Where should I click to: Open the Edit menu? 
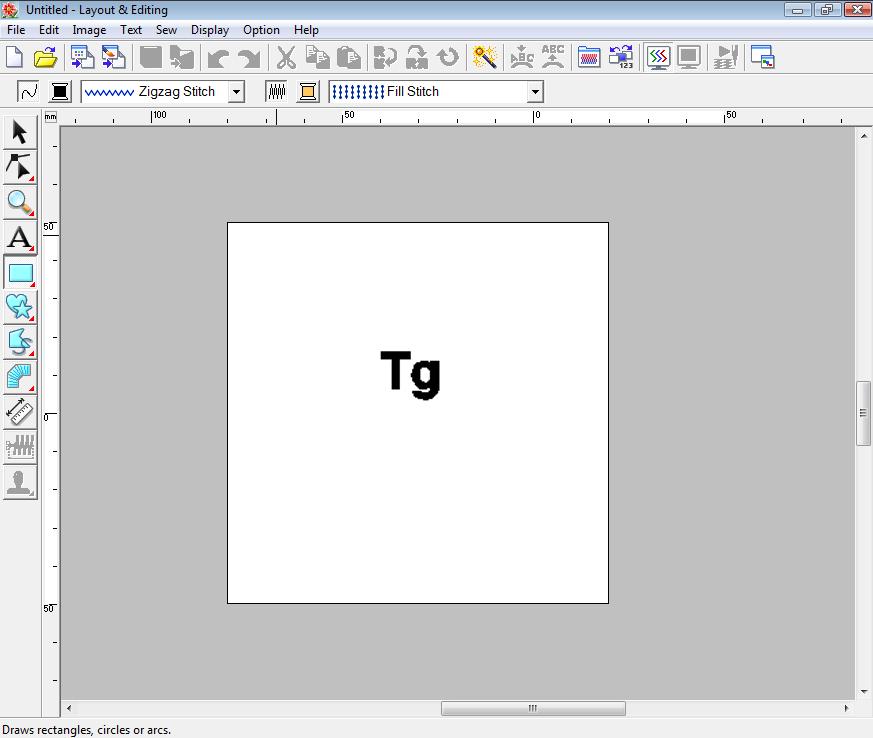tap(49, 30)
